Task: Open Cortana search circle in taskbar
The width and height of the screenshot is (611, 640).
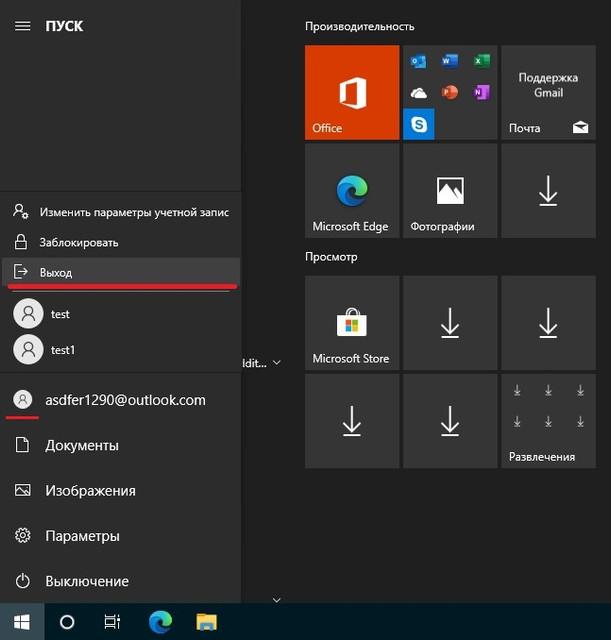Action: click(x=67, y=622)
